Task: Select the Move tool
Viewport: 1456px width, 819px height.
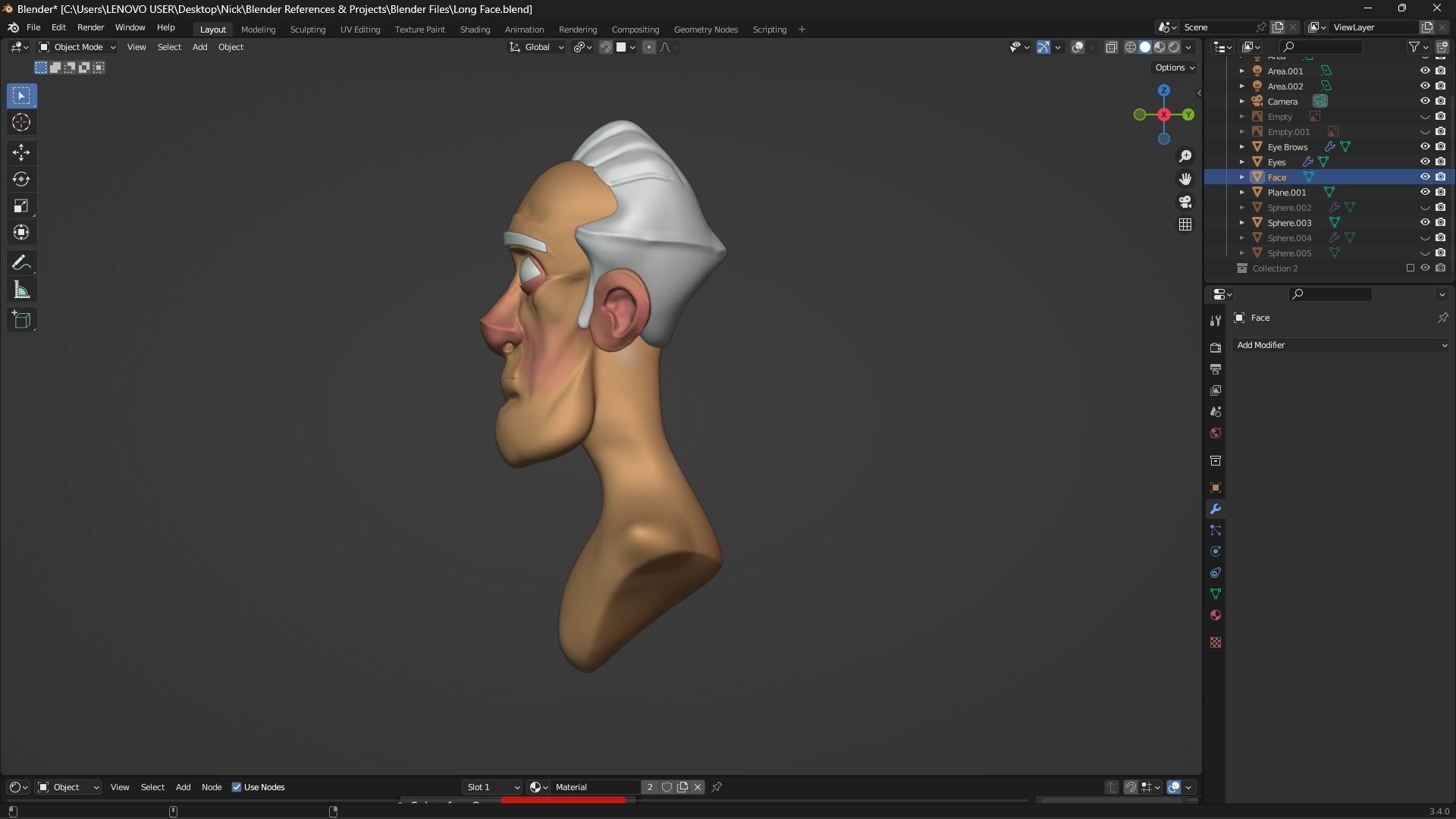Action: pos(21,152)
